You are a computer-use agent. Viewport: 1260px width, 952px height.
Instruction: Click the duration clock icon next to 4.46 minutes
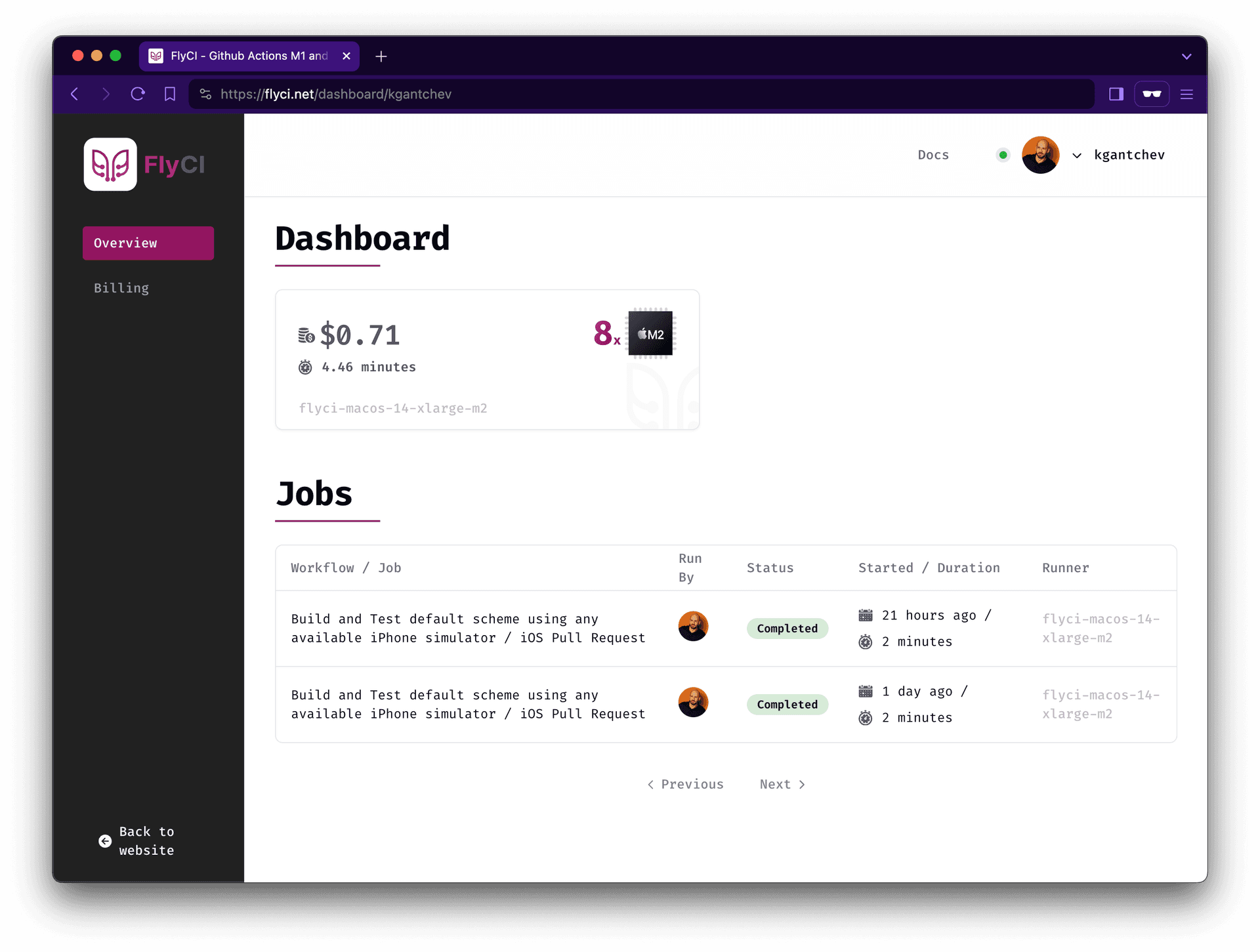(305, 367)
